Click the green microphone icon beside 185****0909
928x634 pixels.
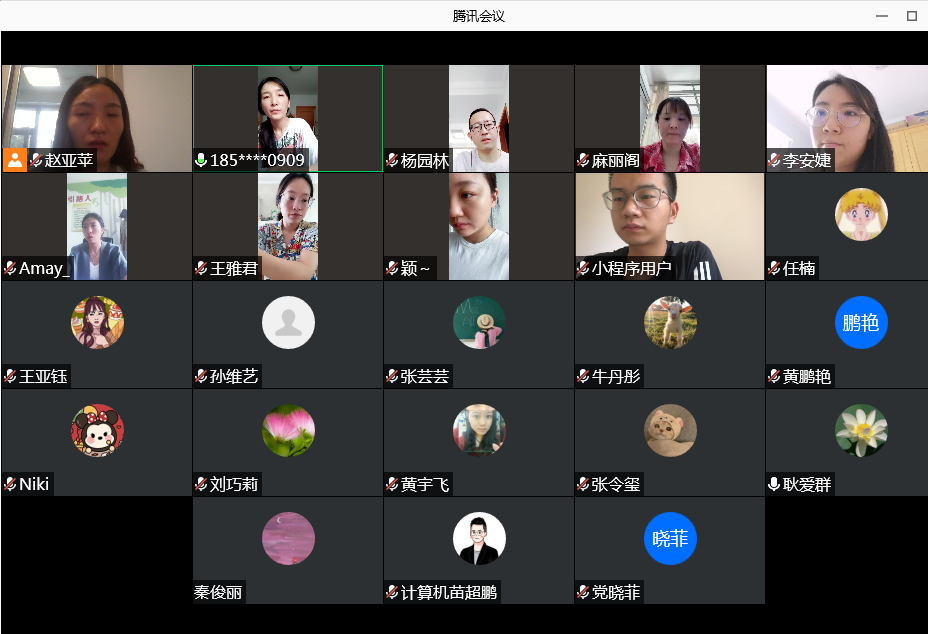pyautogui.click(x=201, y=160)
